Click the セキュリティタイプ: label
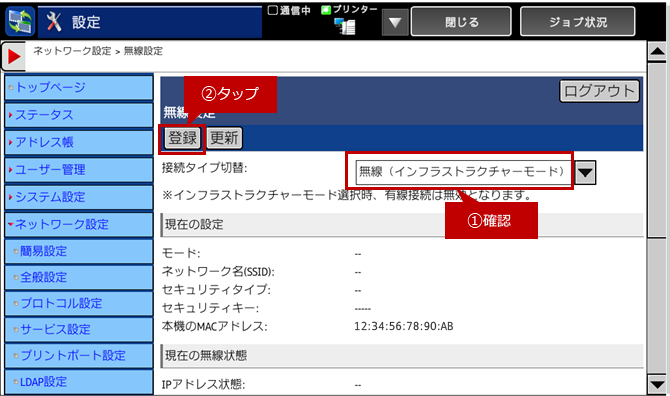 (216, 290)
